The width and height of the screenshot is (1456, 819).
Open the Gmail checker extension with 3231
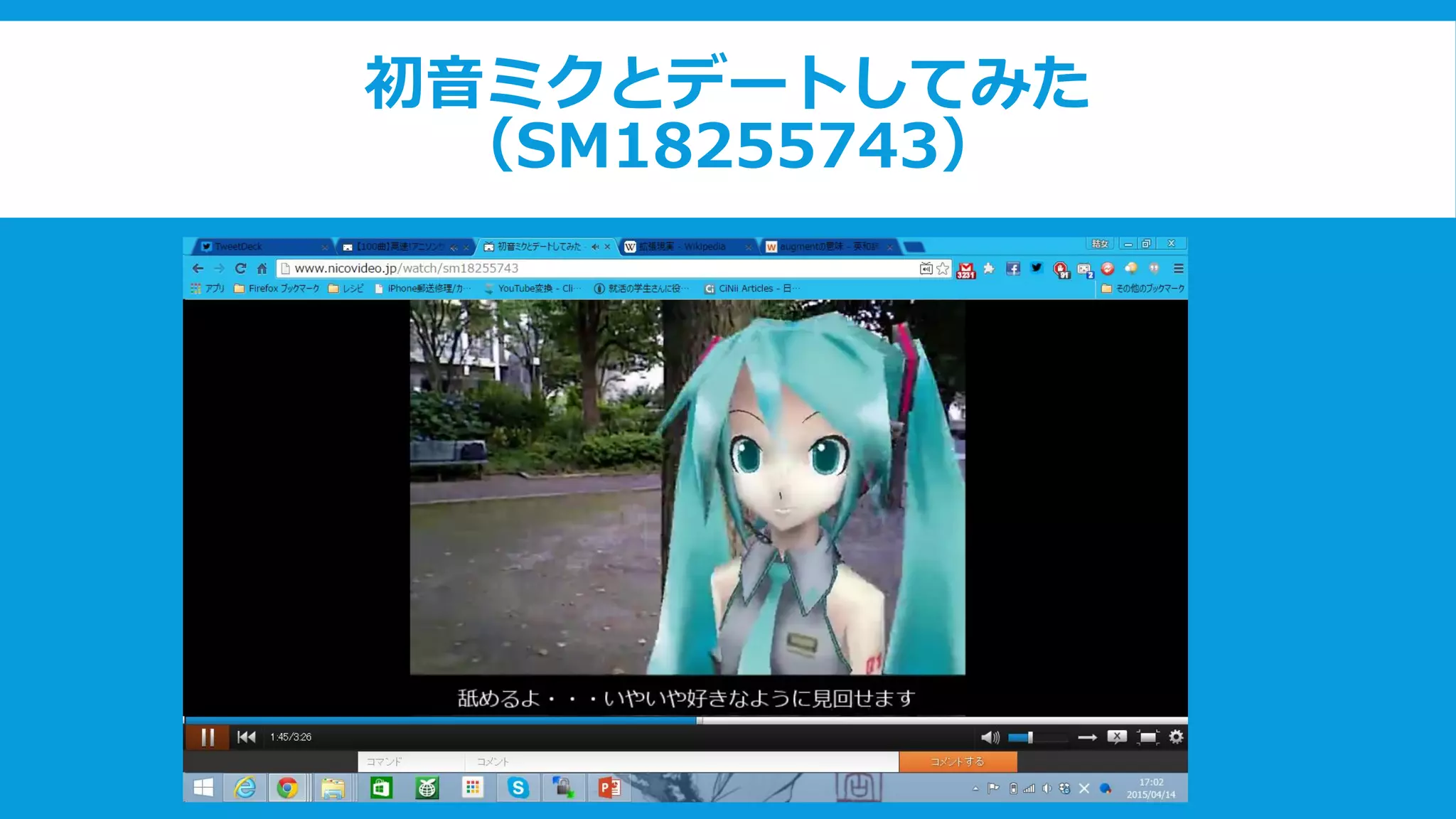pos(965,269)
